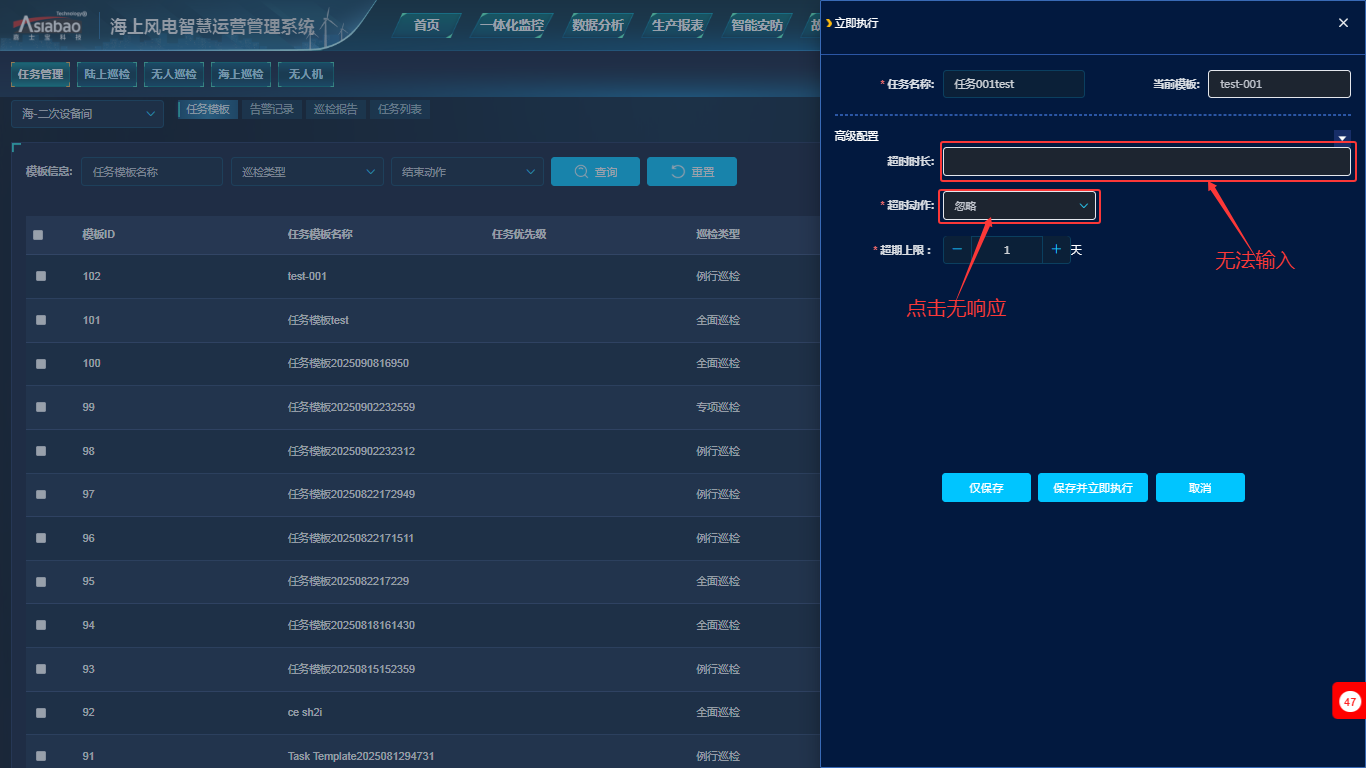Click the red 47 notification badge
The width and height of the screenshot is (1366, 768).
[x=1349, y=701]
